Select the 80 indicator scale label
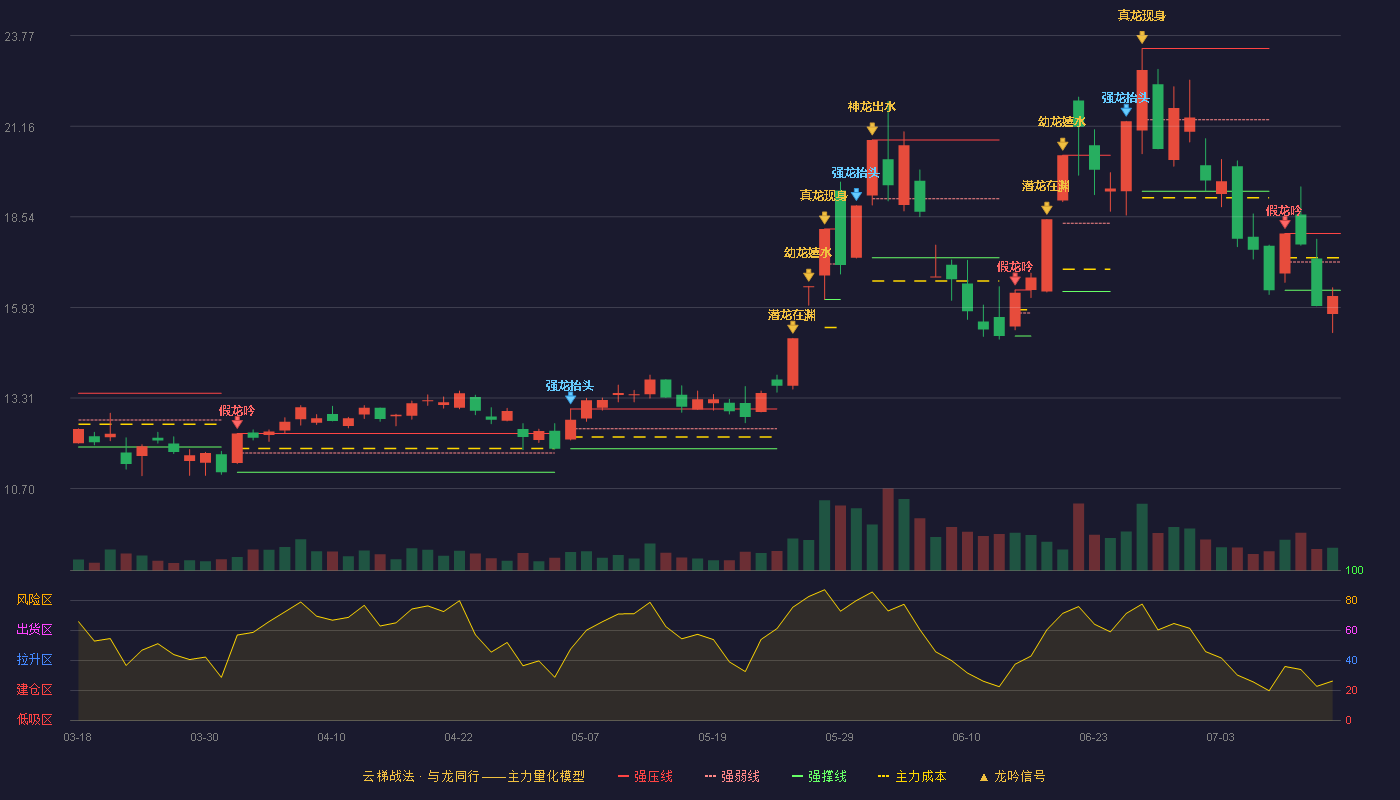Viewport: 1400px width, 800px height. pyautogui.click(x=1352, y=600)
